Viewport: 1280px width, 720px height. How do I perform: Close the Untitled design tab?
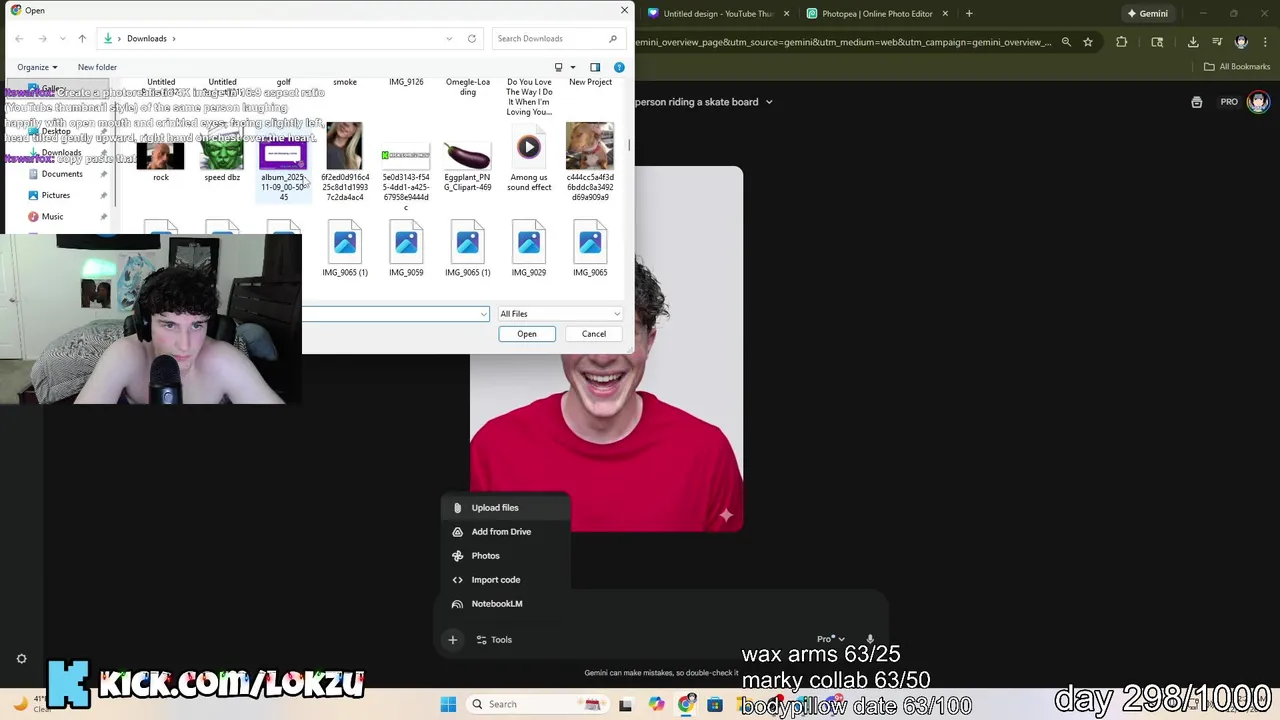tap(787, 14)
